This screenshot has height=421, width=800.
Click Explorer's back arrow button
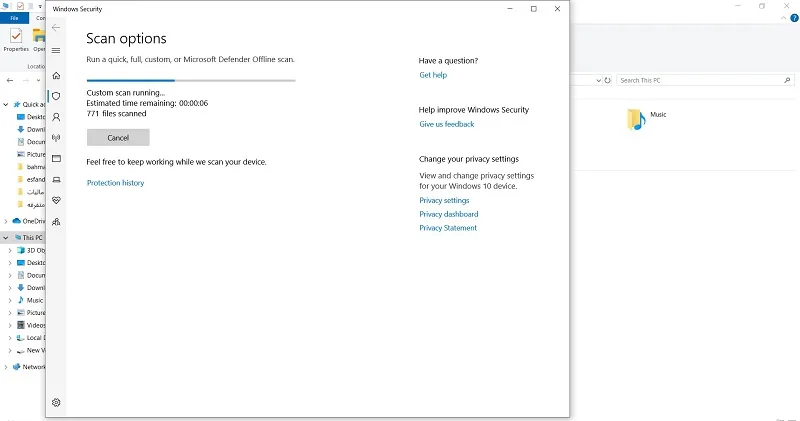[x=10, y=80]
